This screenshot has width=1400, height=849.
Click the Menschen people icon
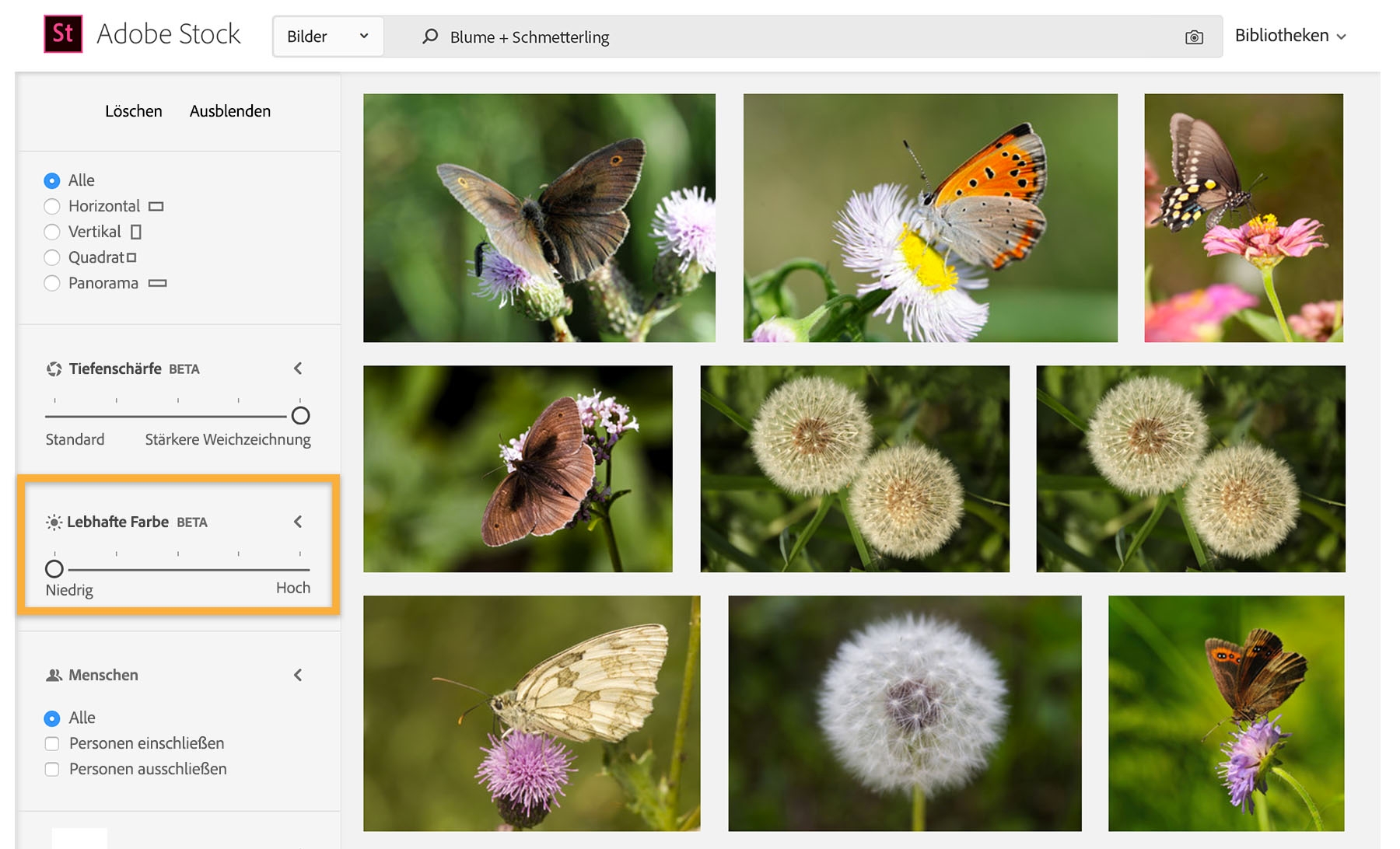click(52, 675)
